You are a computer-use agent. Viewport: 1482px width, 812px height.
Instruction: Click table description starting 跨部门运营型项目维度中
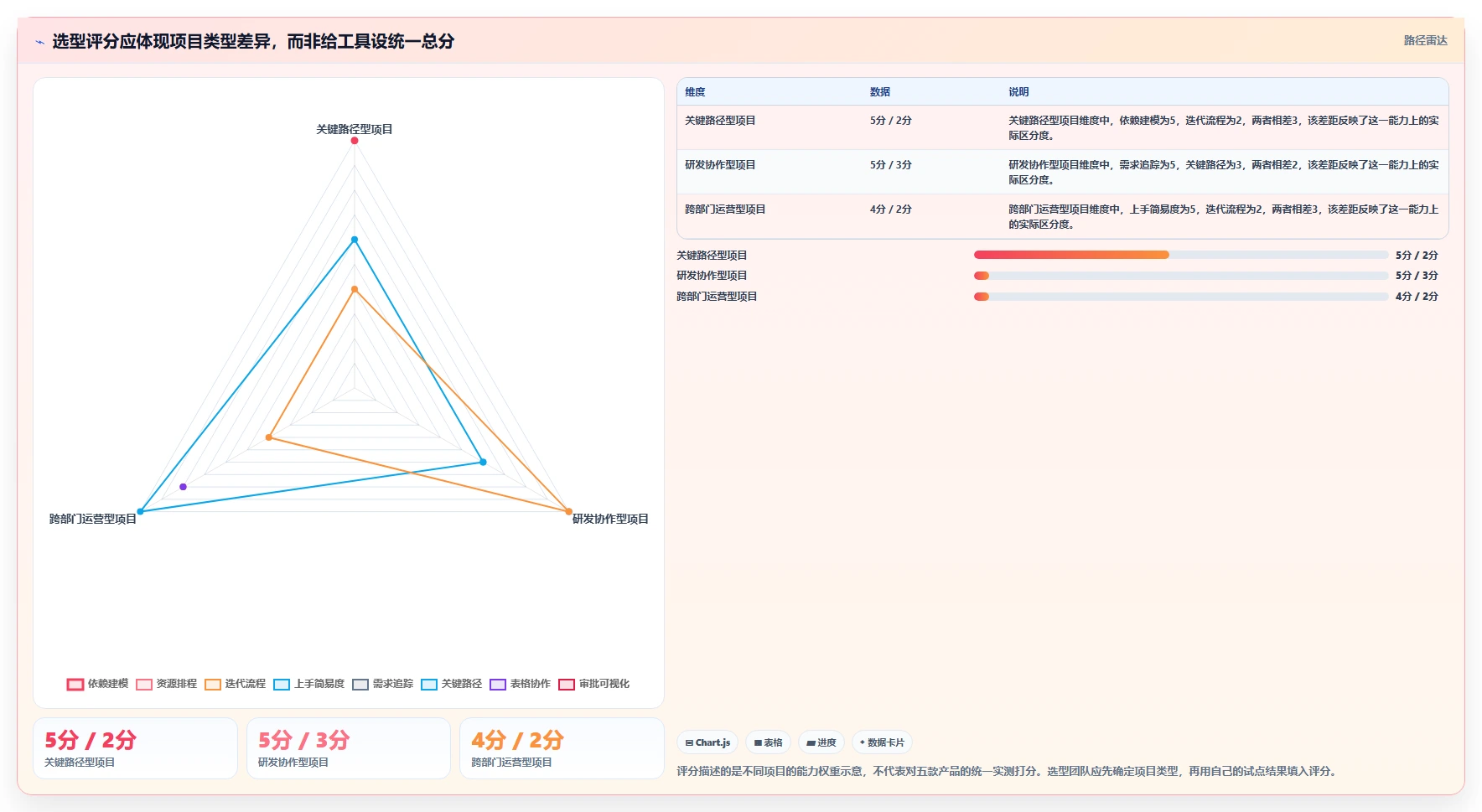coord(1224,217)
